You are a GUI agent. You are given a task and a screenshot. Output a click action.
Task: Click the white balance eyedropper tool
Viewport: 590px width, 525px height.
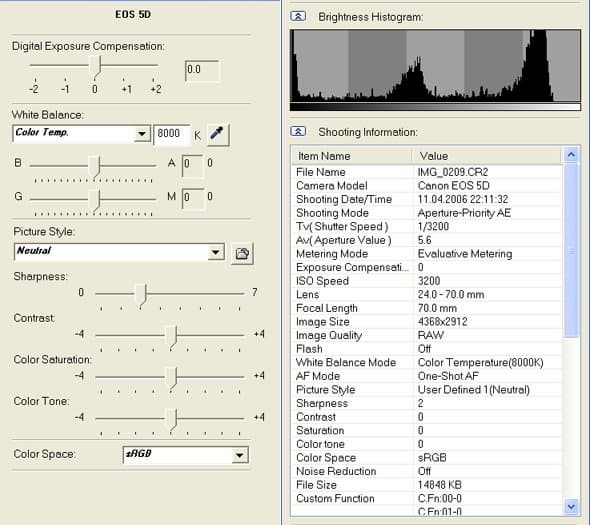pyautogui.click(x=218, y=134)
